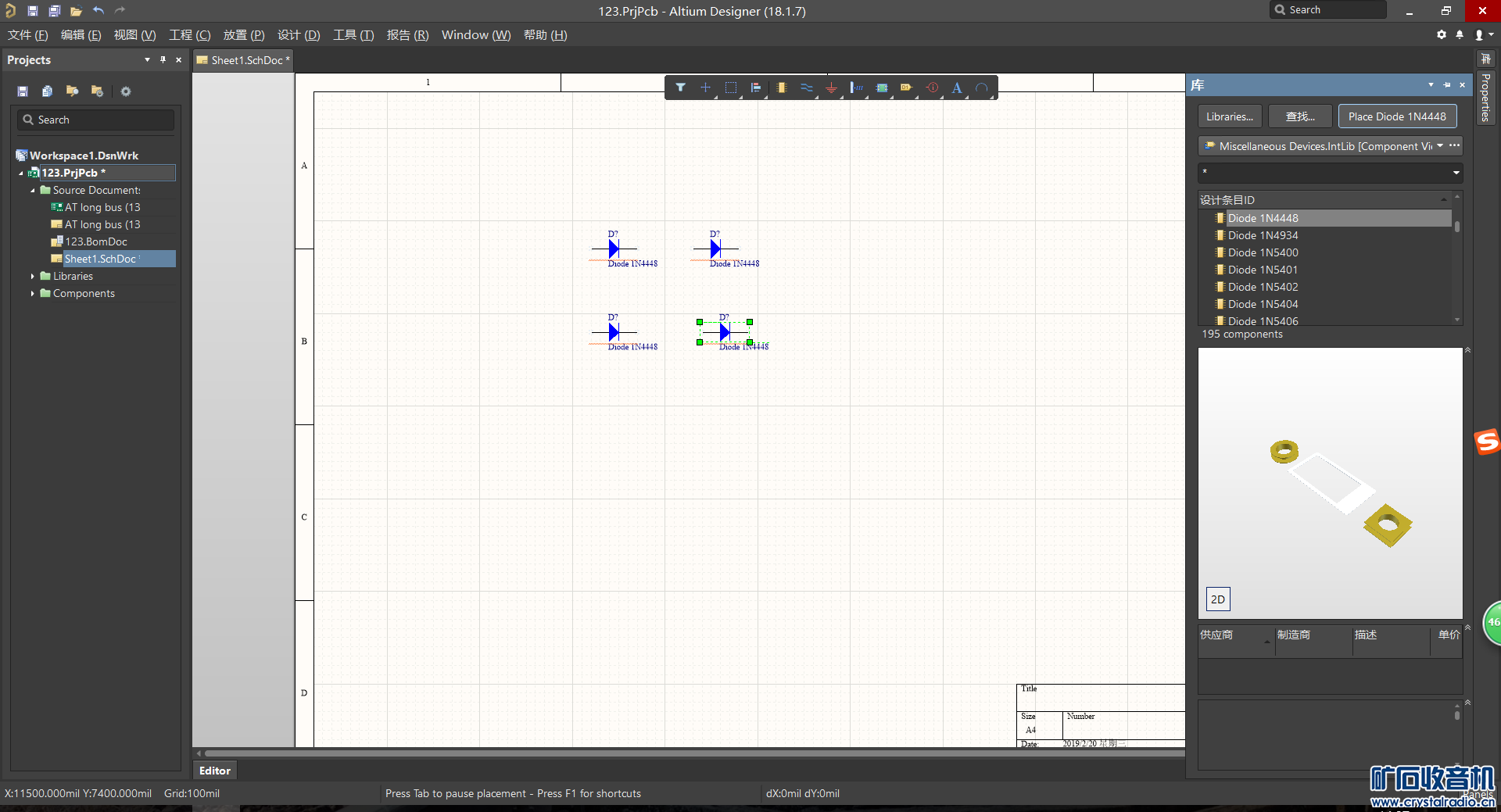Click the Projects panel search field
This screenshot has height=812, width=1501.
point(95,120)
